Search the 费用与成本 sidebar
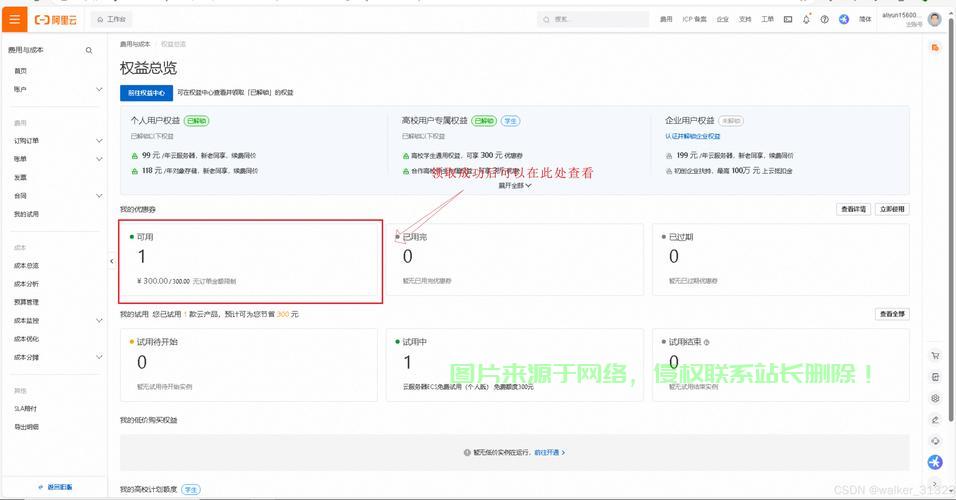The width and height of the screenshot is (956, 500). pos(89,51)
